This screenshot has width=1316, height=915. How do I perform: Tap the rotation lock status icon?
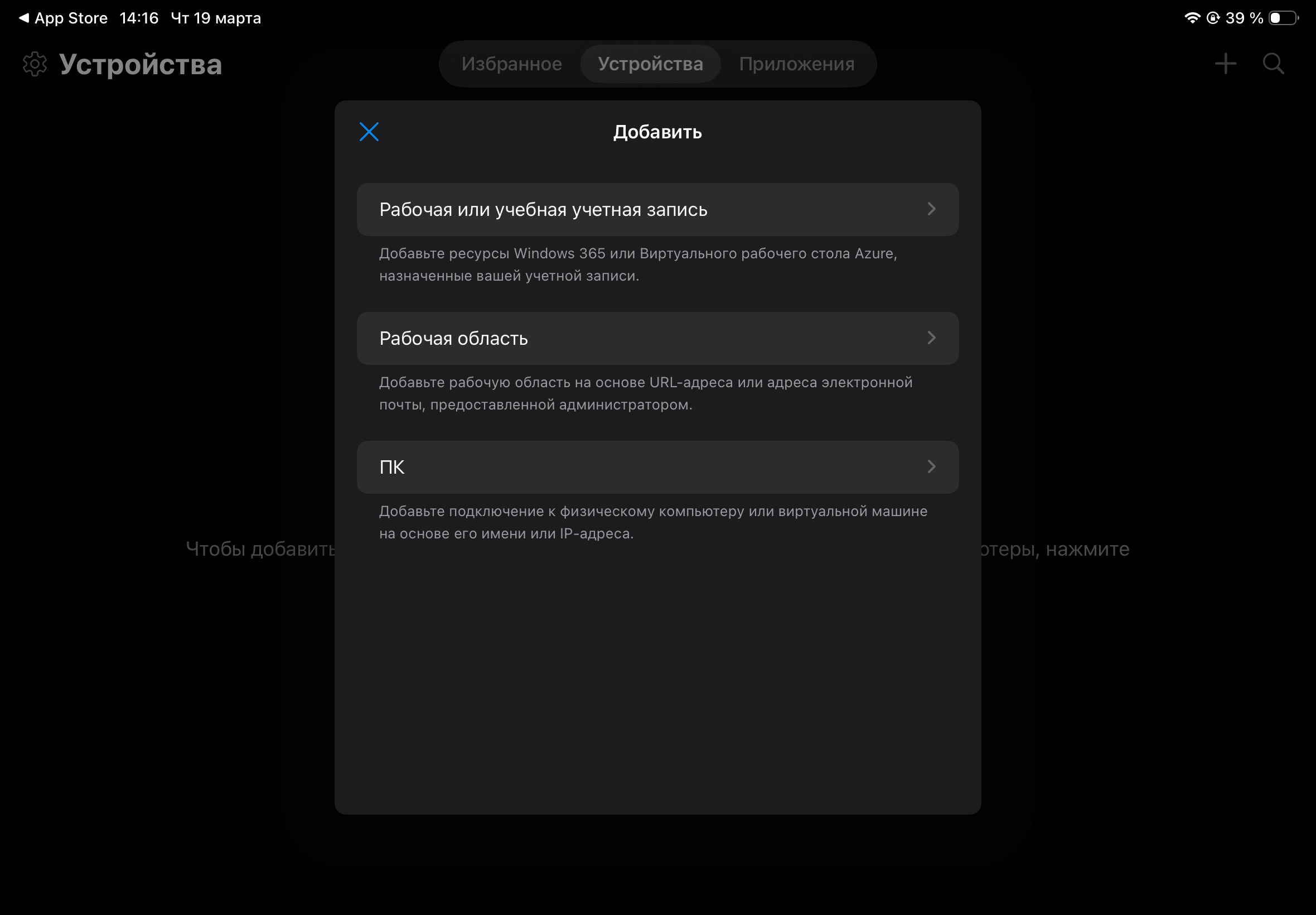[1212, 18]
